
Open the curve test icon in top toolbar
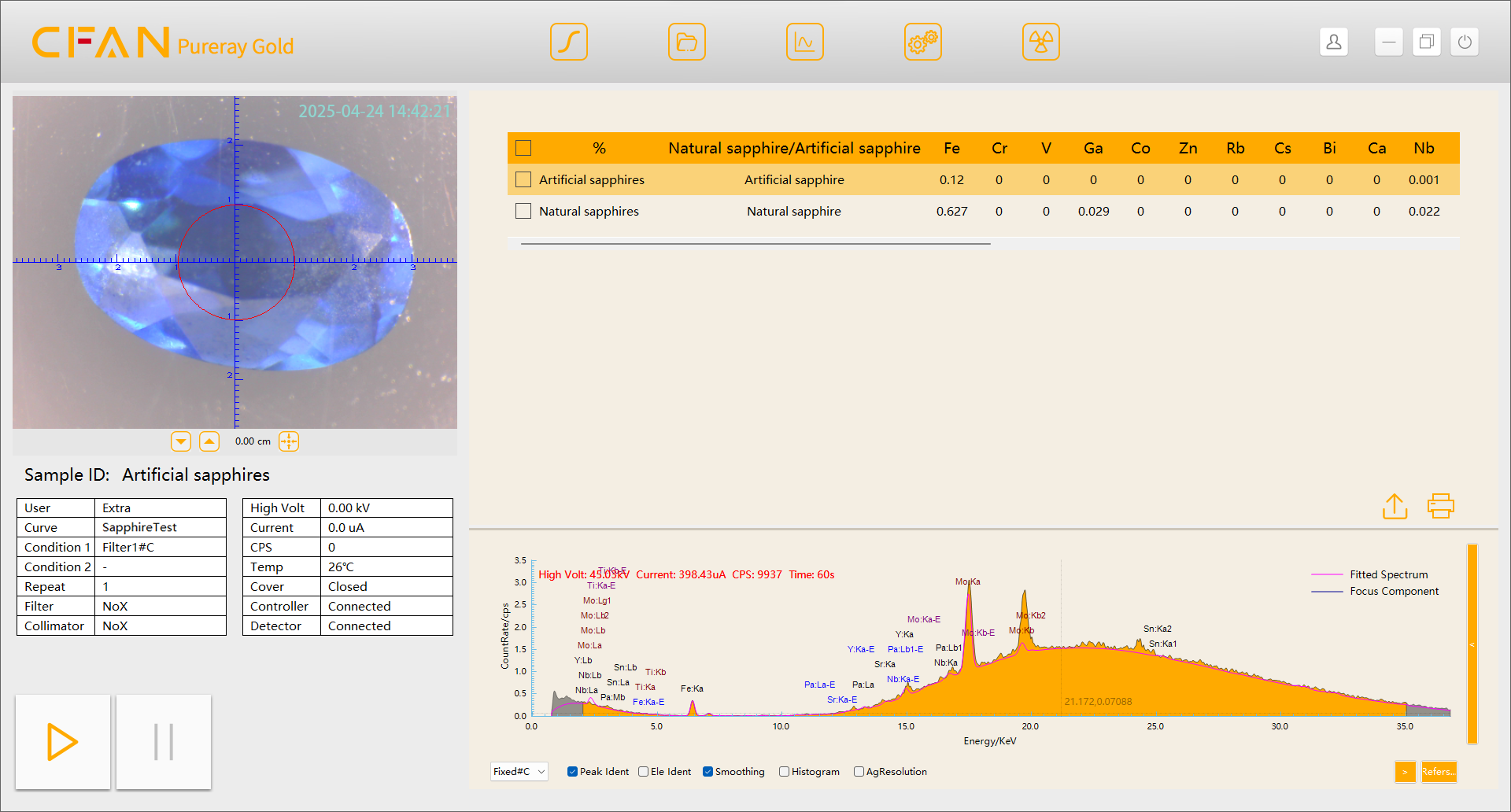(568, 42)
